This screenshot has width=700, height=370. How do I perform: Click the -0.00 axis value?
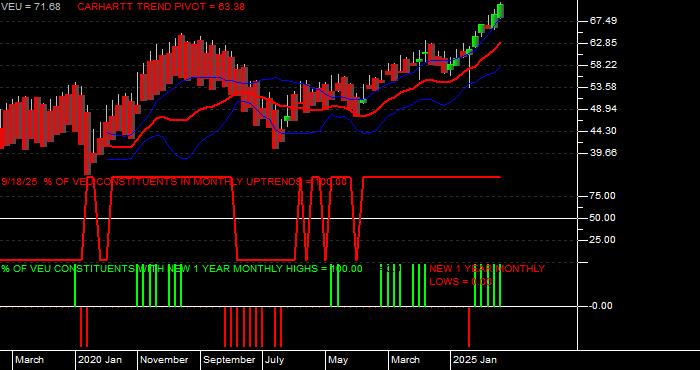click(x=600, y=306)
